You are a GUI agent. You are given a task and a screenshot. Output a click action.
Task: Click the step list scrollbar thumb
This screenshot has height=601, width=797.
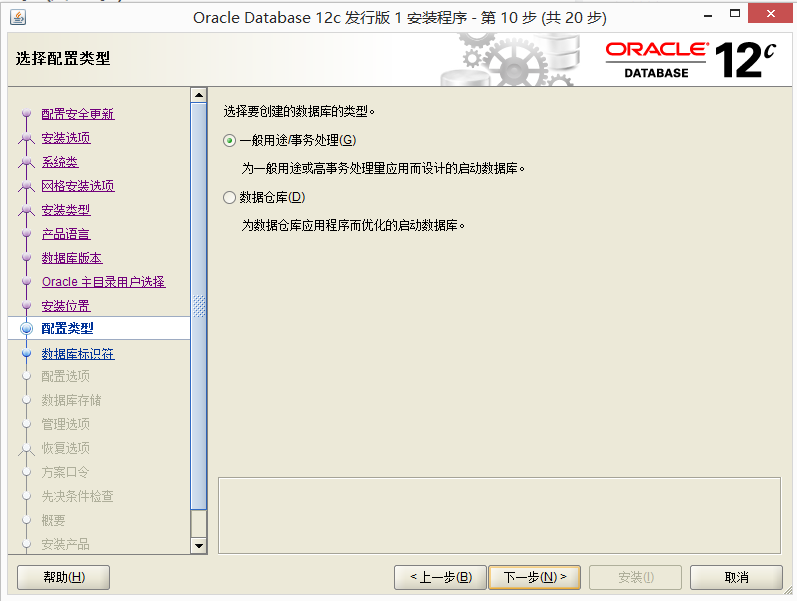coord(199,306)
